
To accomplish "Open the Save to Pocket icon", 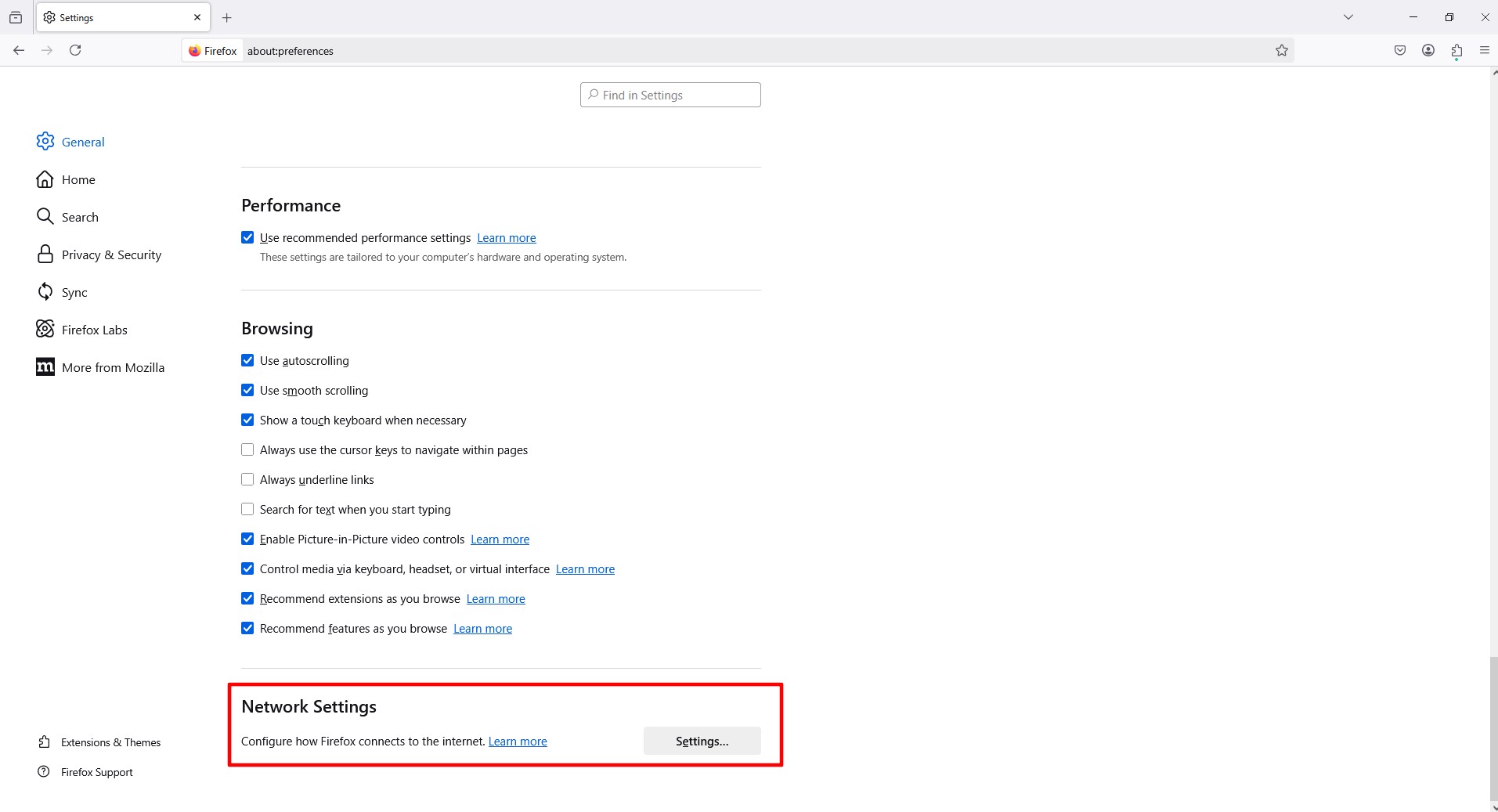I will click(1400, 51).
